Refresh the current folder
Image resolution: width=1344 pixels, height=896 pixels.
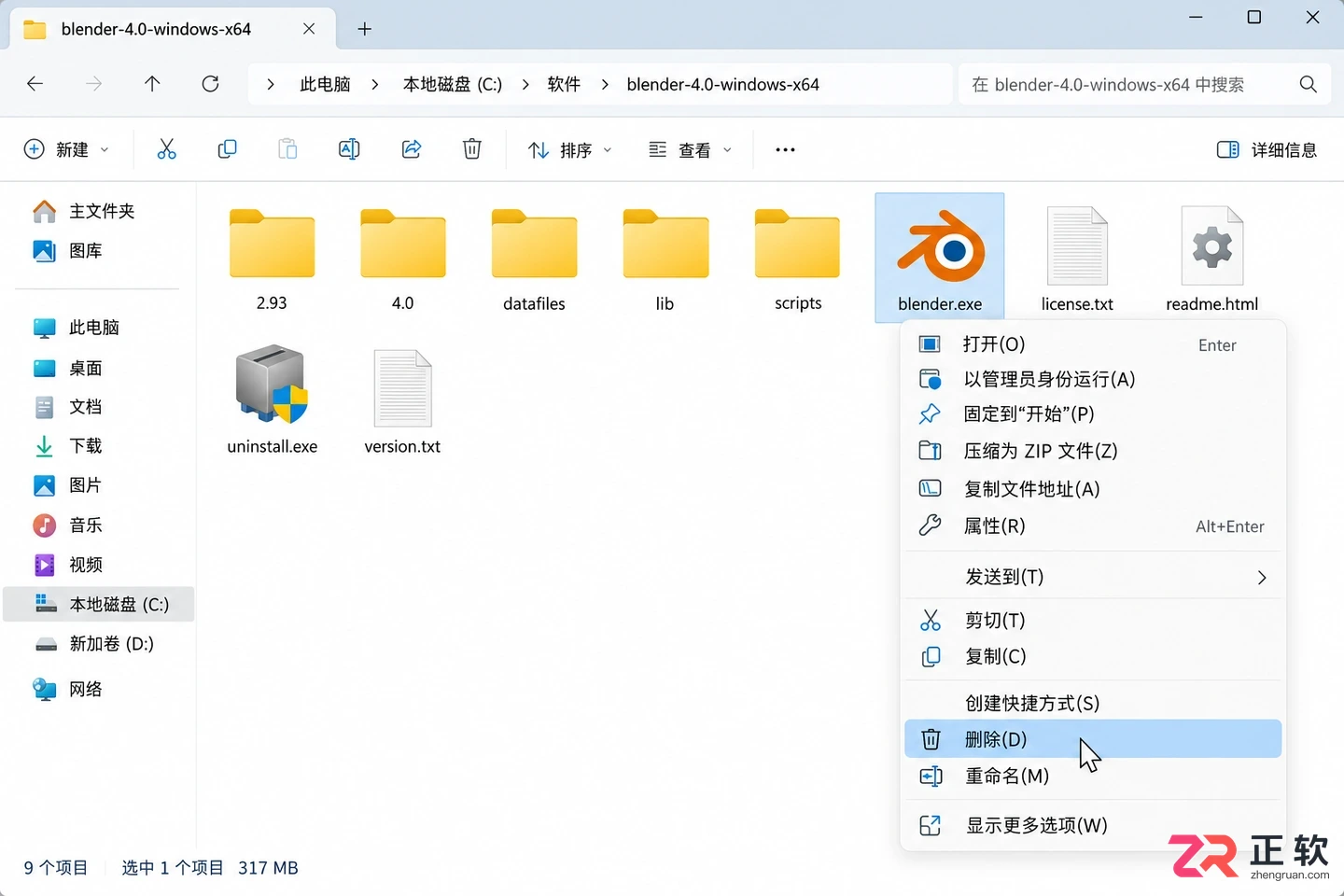click(211, 84)
